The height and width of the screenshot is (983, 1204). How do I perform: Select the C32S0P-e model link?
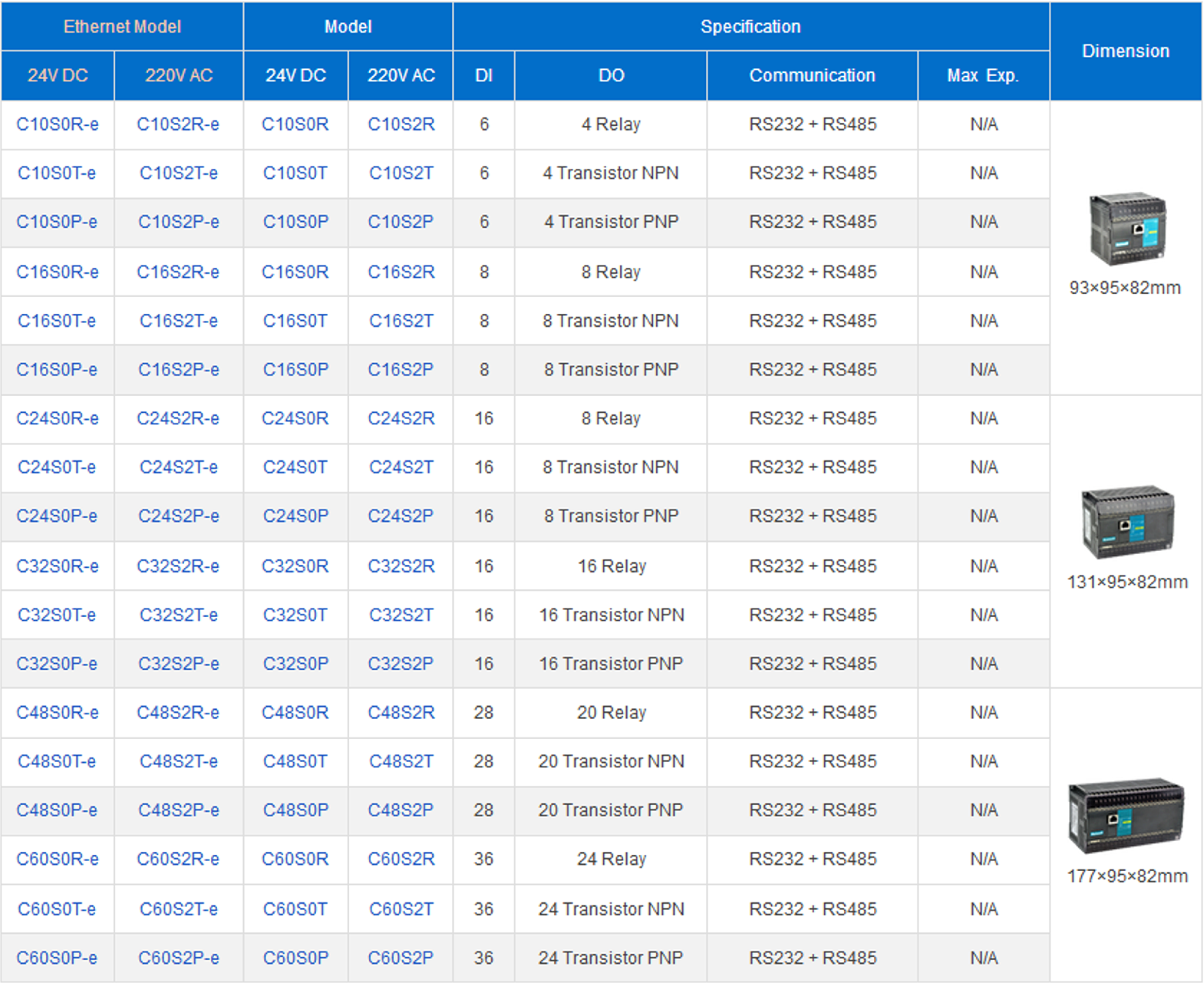pyautogui.click(x=58, y=664)
